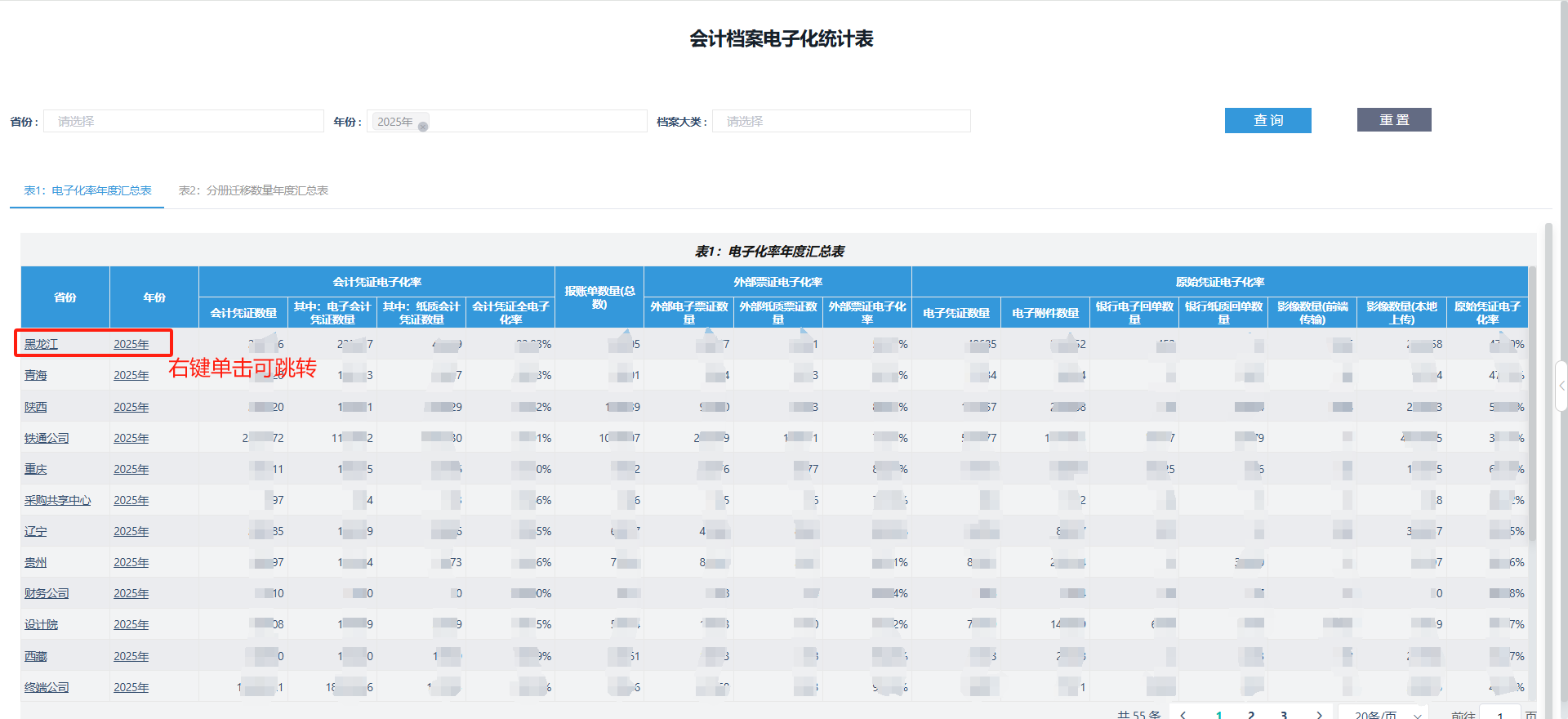Click the 查询 search button
1568x719 pixels.
coord(1268,120)
